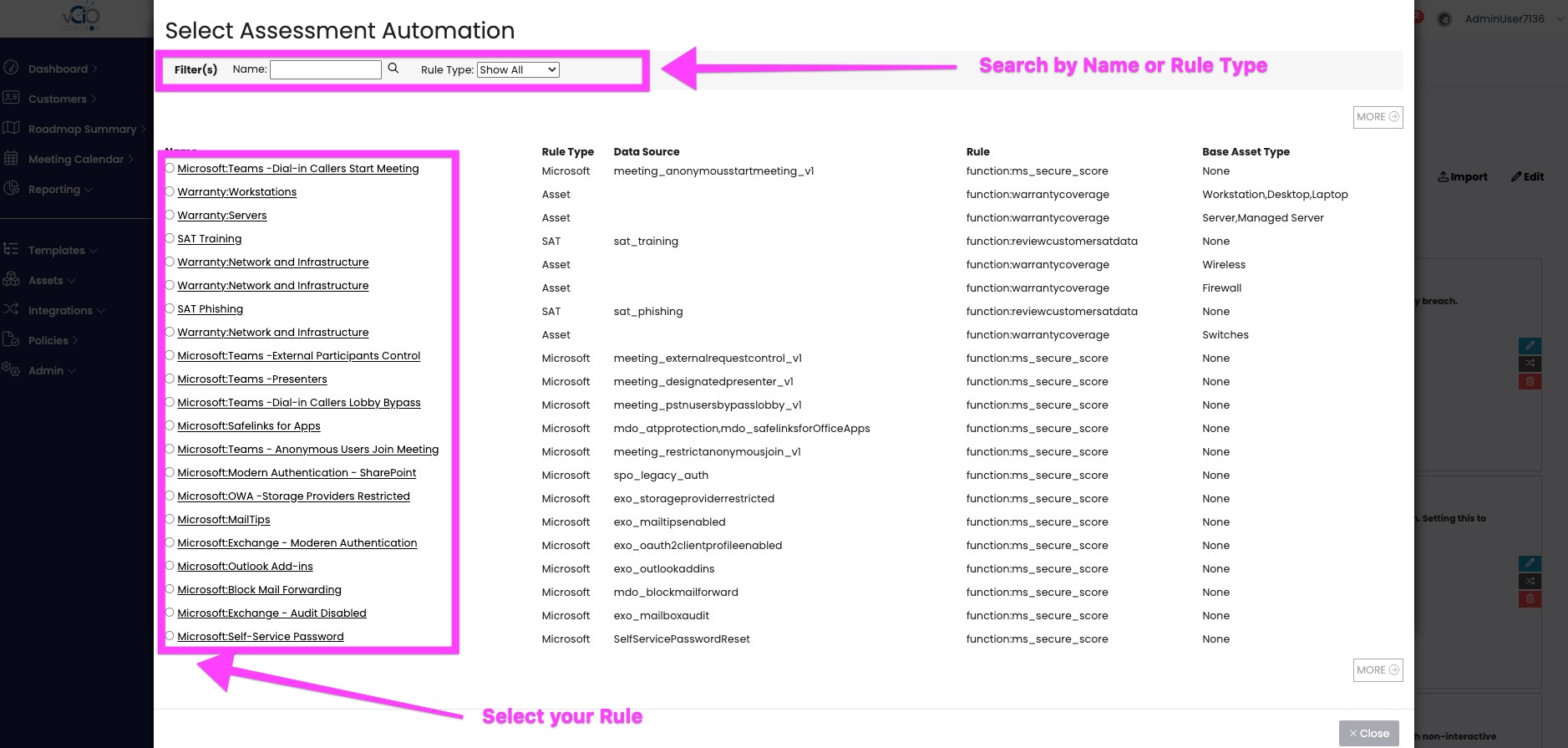1568x748 pixels.
Task: Open the Rule Type Show All dropdown
Action: (518, 70)
